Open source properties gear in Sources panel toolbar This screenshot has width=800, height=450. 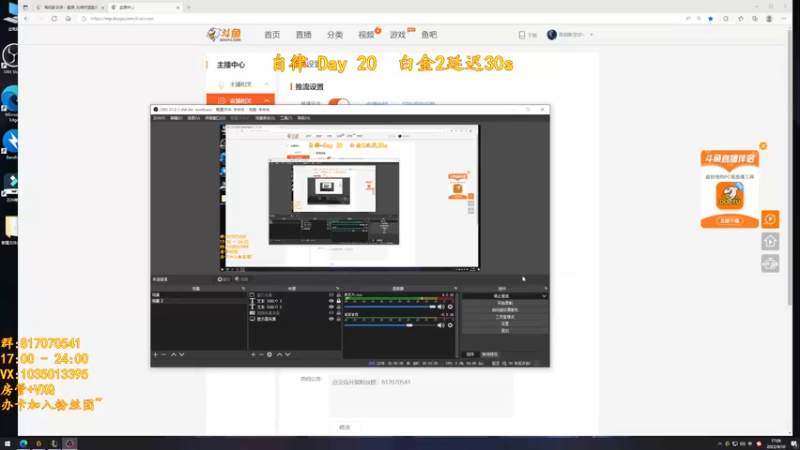[x=269, y=354]
